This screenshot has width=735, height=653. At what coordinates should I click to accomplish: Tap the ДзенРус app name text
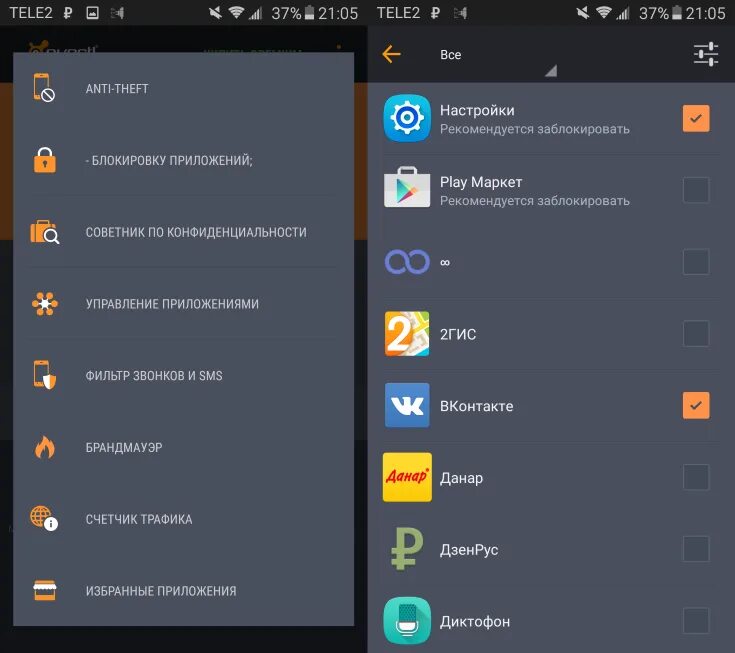point(469,549)
